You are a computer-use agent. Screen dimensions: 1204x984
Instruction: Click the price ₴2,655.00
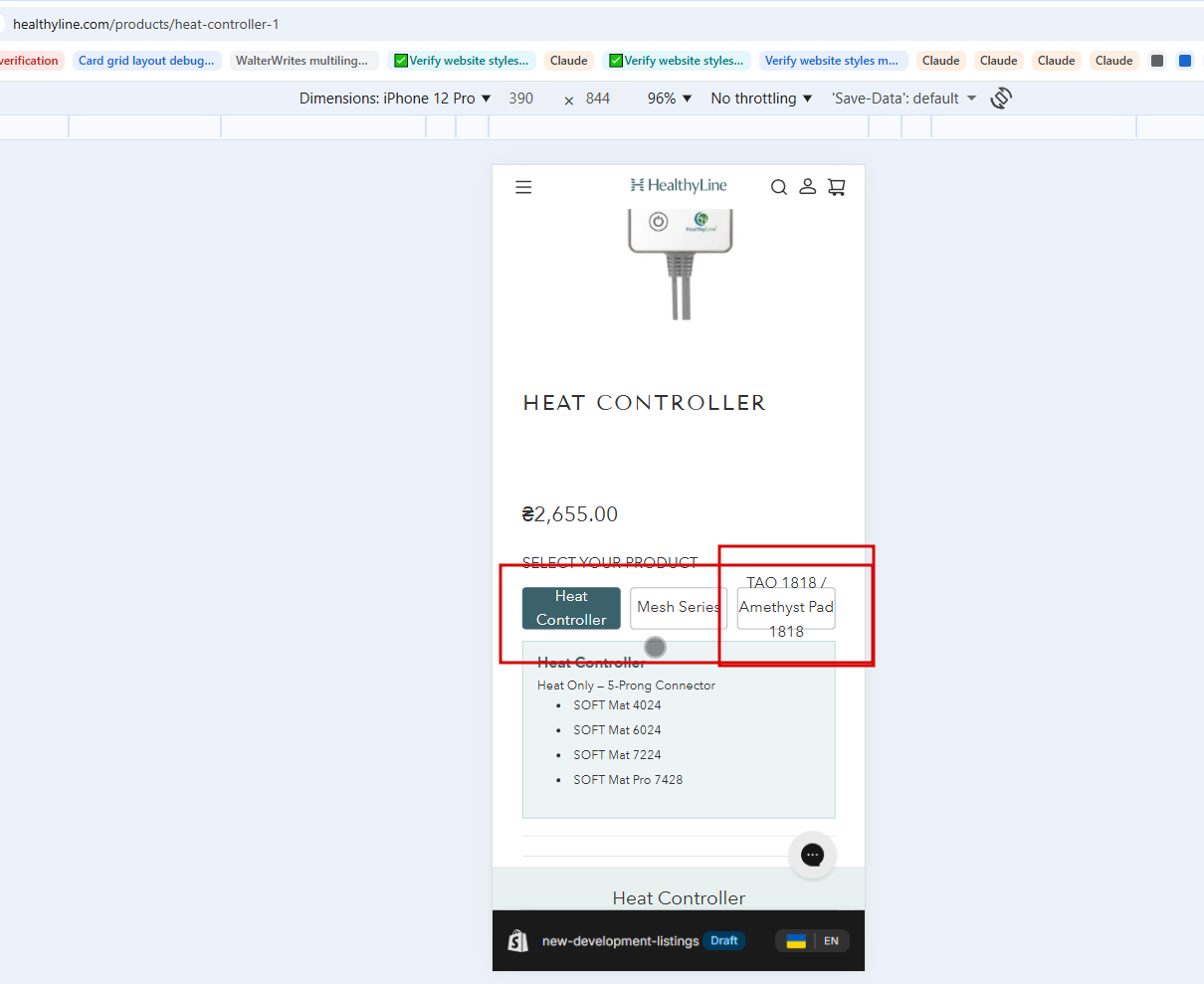coord(570,514)
